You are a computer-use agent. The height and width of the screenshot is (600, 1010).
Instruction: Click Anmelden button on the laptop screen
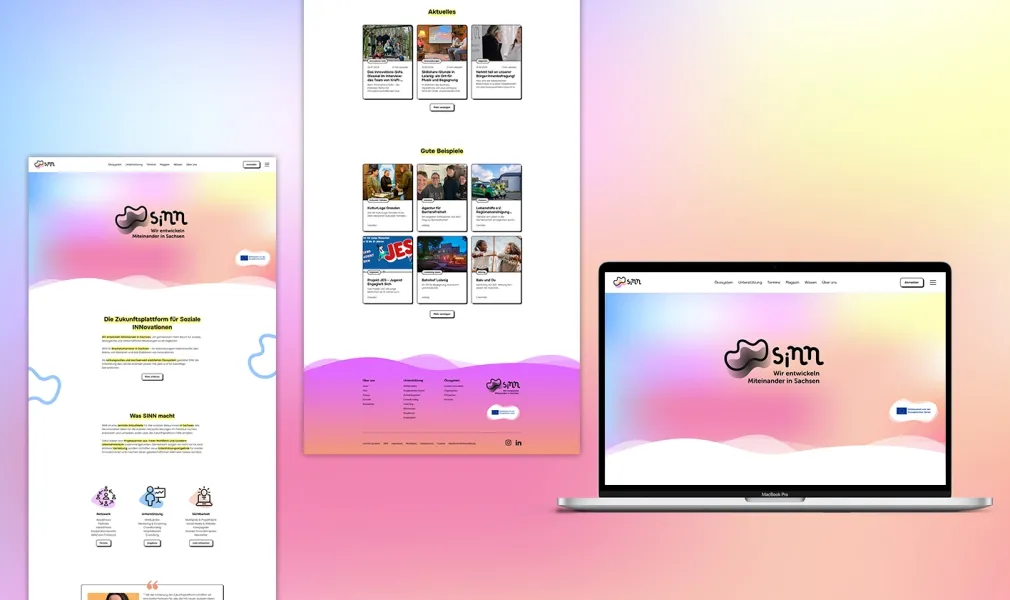[911, 282]
